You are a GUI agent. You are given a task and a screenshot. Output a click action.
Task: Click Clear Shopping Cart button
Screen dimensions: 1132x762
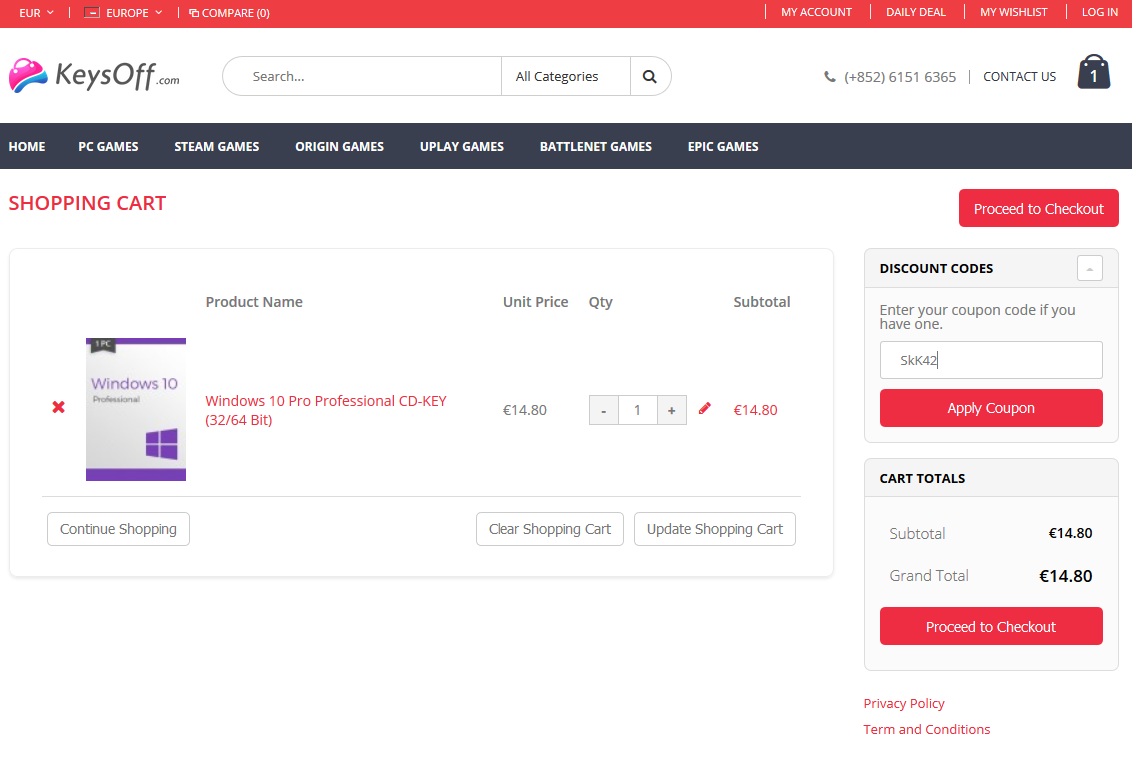pyautogui.click(x=549, y=529)
